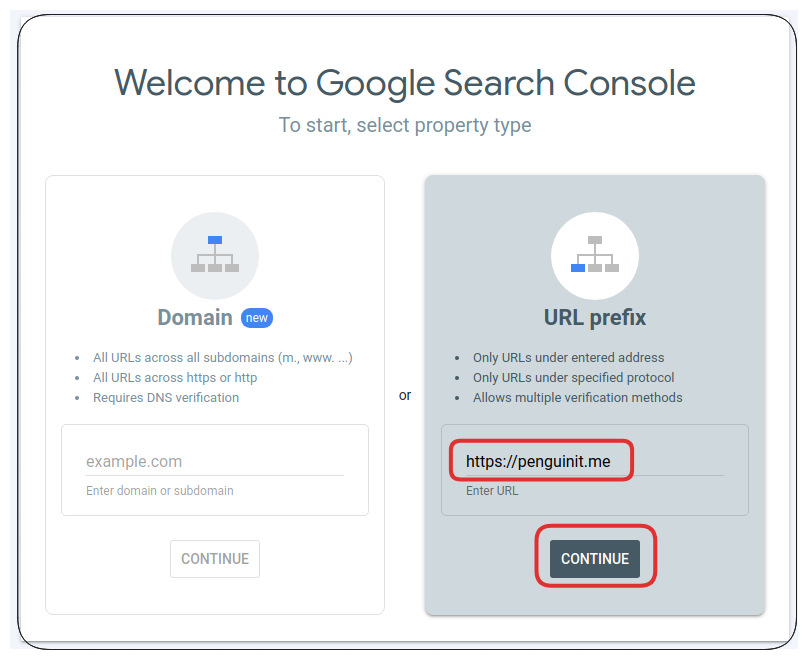Click 'Only URLs under entered address' bullet
The height and width of the screenshot is (659, 808).
coord(568,358)
